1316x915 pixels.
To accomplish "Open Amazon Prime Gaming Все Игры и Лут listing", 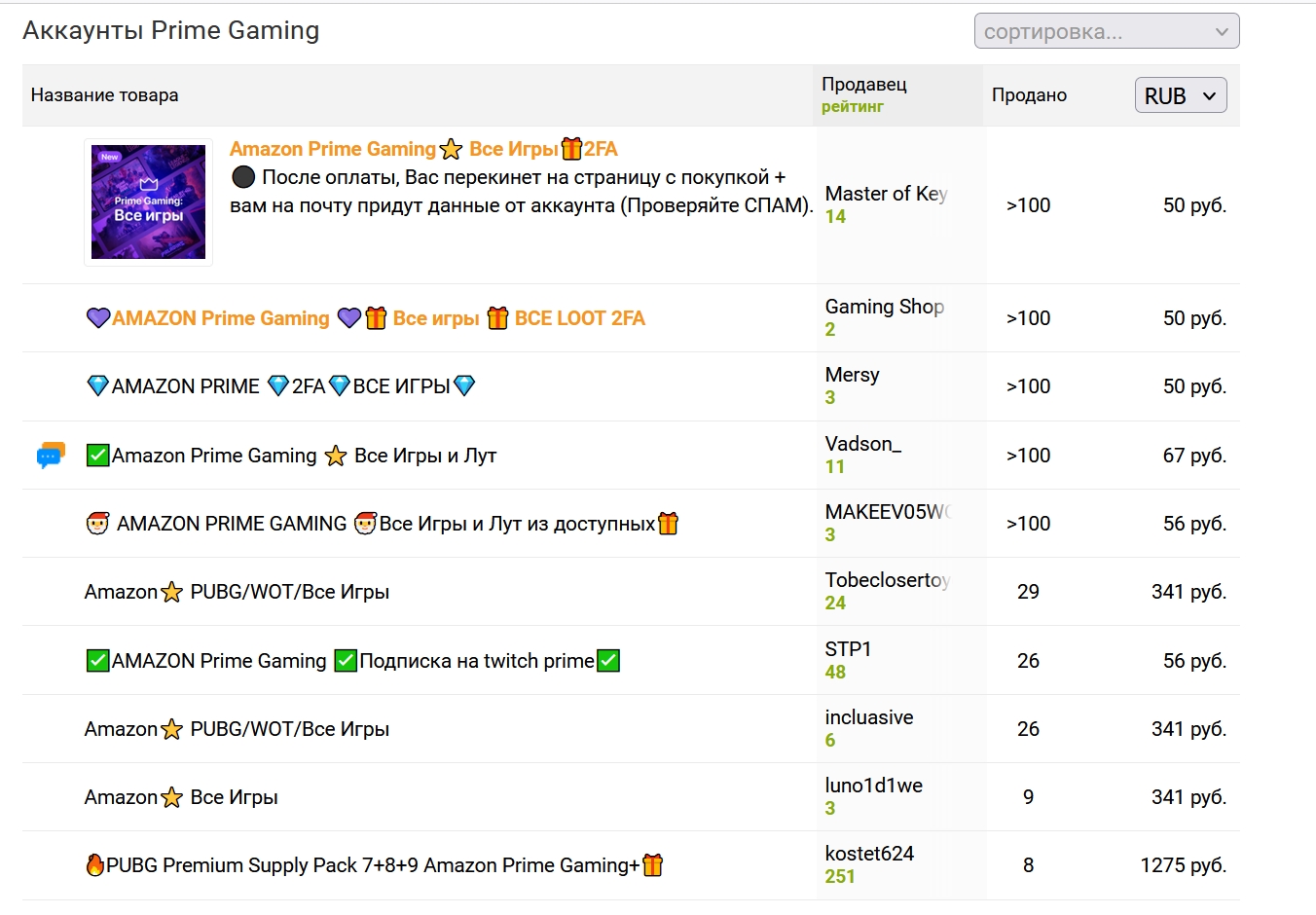I will 291,456.
